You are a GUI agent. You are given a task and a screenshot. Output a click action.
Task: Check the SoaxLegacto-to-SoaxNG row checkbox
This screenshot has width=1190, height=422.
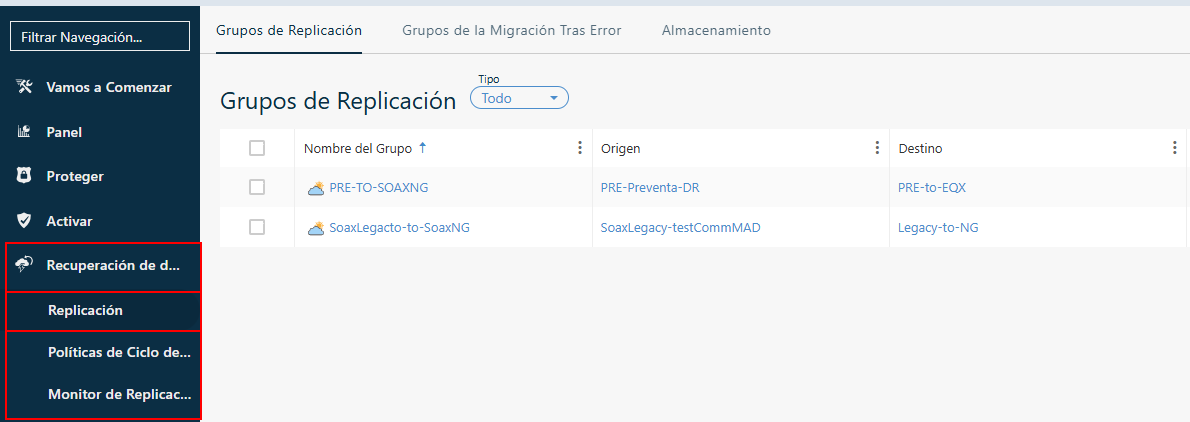click(257, 227)
